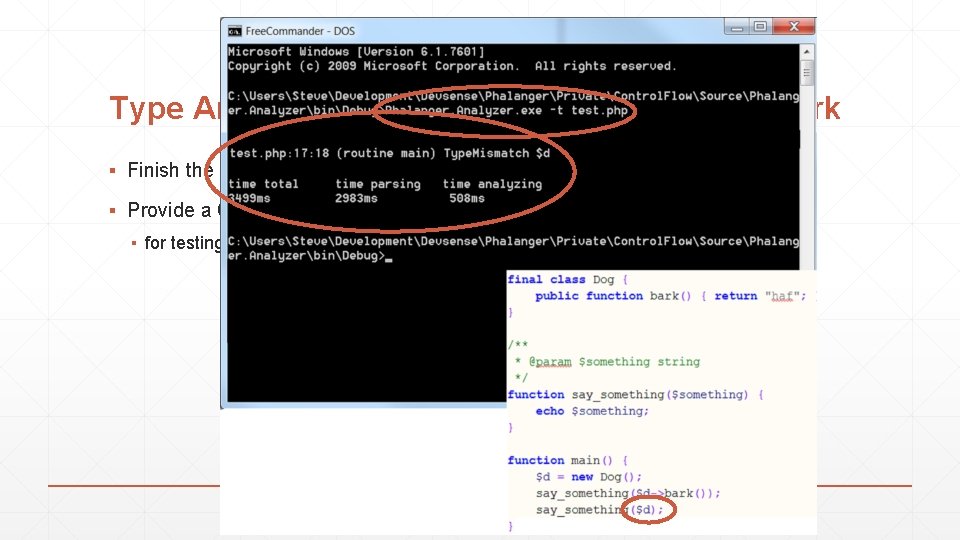Click the 'echo $something;' statement
The image size is (960, 540).
pos(592,411)
